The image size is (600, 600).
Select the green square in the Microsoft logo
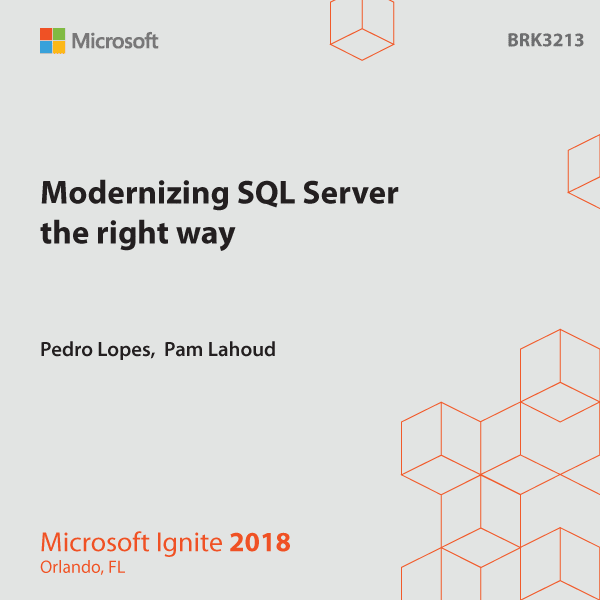[59, 34]
